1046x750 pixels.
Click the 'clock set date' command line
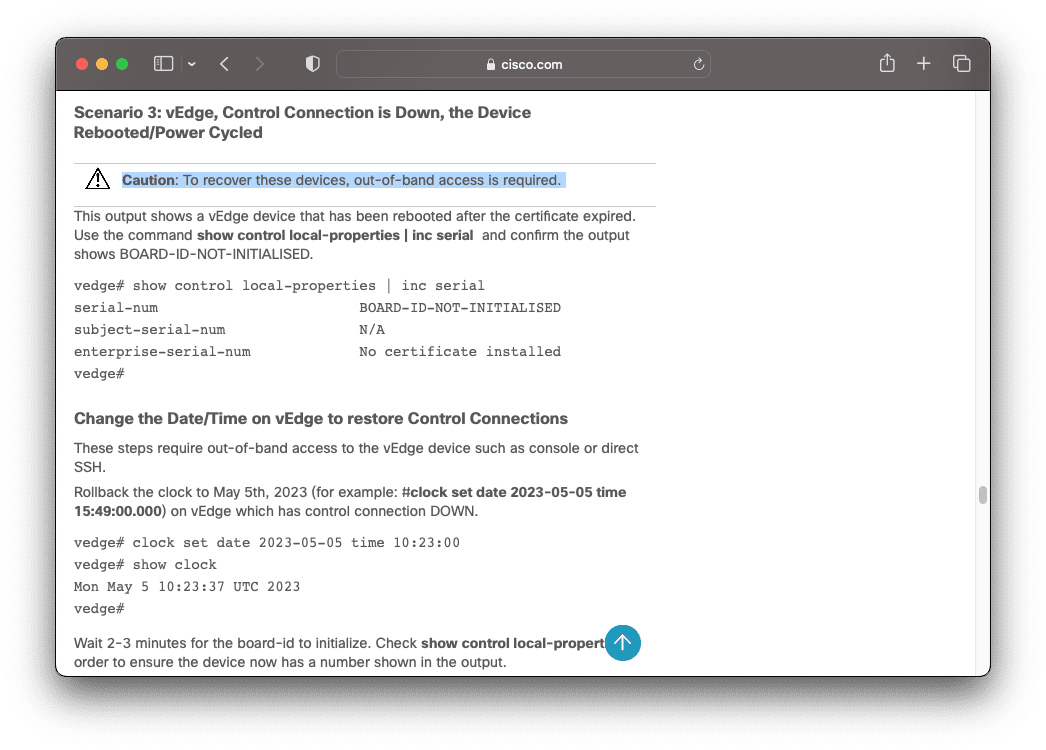[267, 542]
